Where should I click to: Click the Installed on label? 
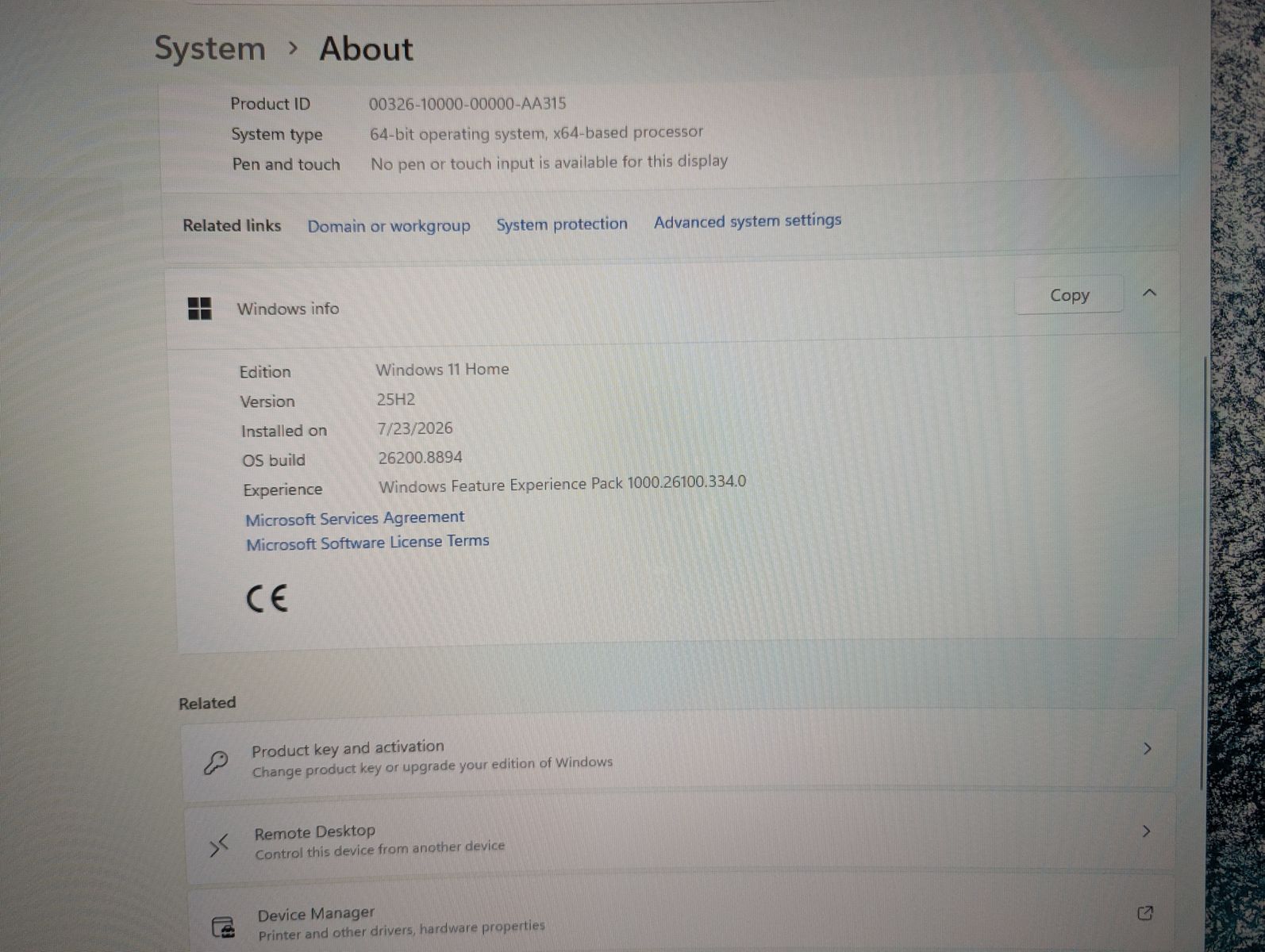284,432
